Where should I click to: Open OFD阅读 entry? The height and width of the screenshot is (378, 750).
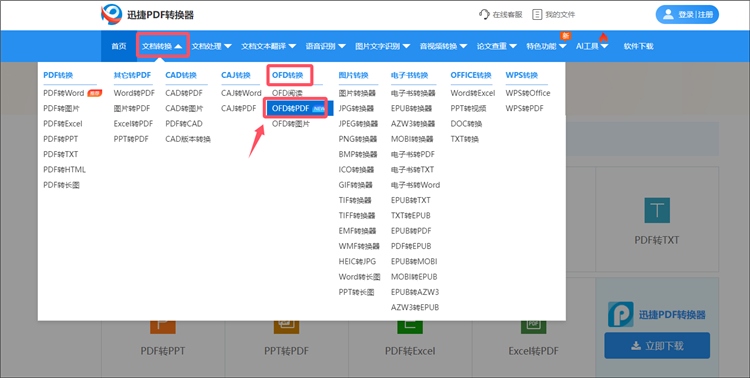tap(287, 93)
